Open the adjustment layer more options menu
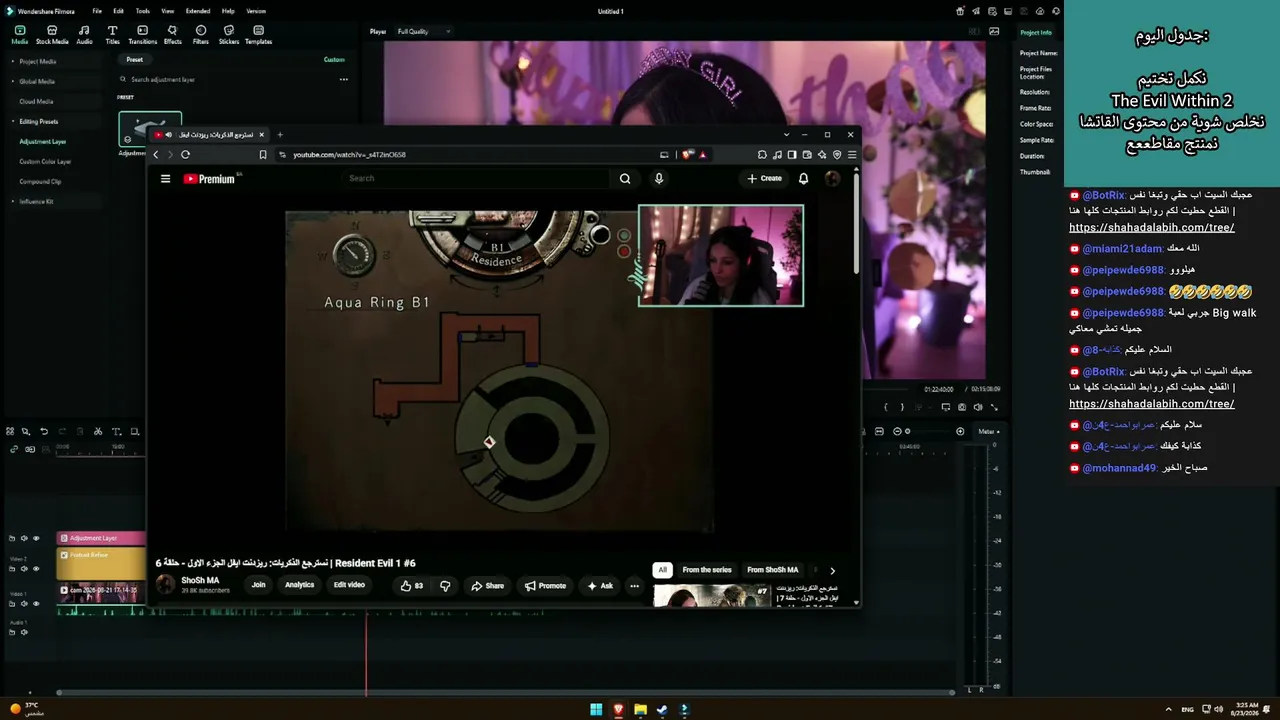Screen dimensions: 1280x720 click(343, 79)
